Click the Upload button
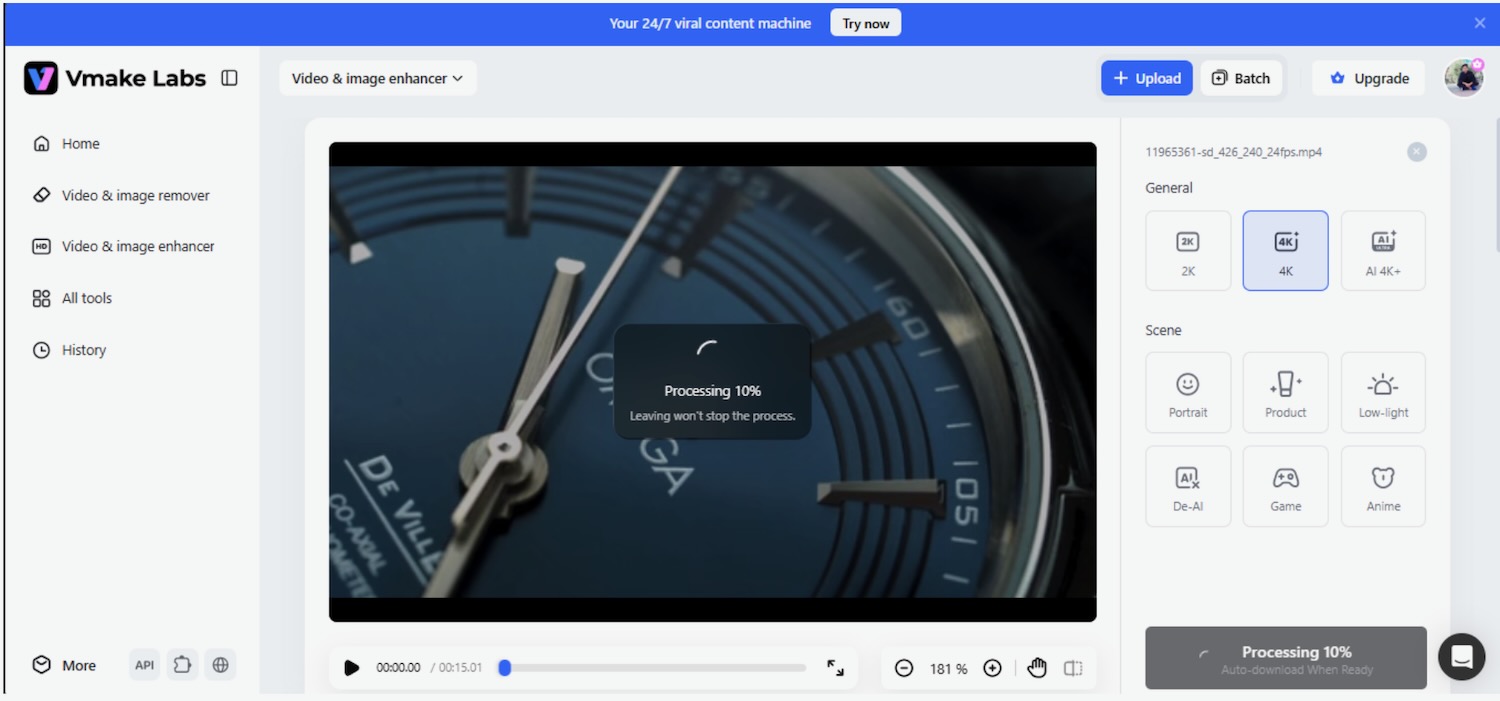The image size is (1500, 701). [x=1147, y=78]
